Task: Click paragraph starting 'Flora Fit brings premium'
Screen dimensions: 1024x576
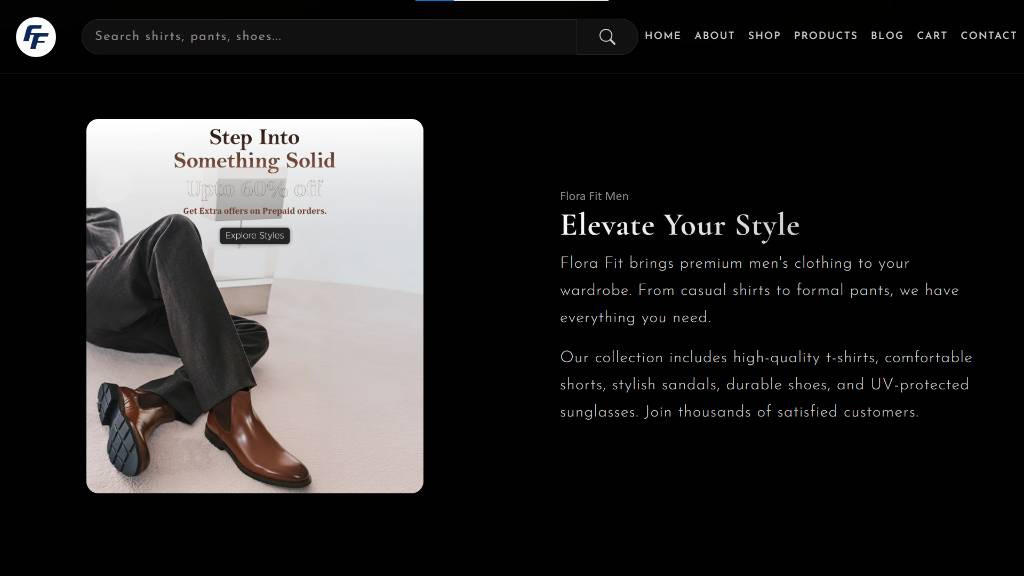Action: point(759,291)
